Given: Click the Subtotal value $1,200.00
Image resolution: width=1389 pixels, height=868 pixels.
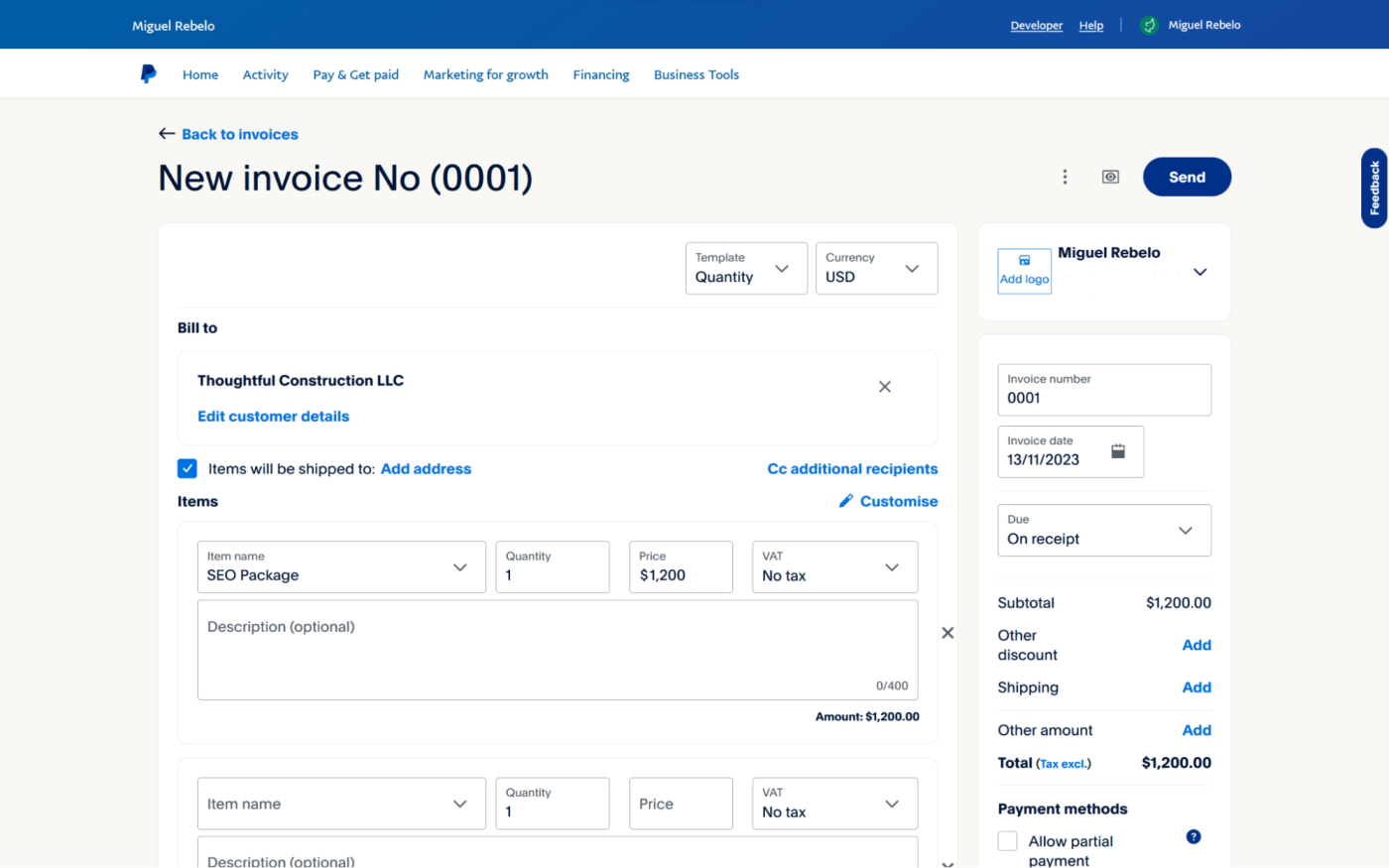Looking at the screenshot, I should click(1178, 602).
